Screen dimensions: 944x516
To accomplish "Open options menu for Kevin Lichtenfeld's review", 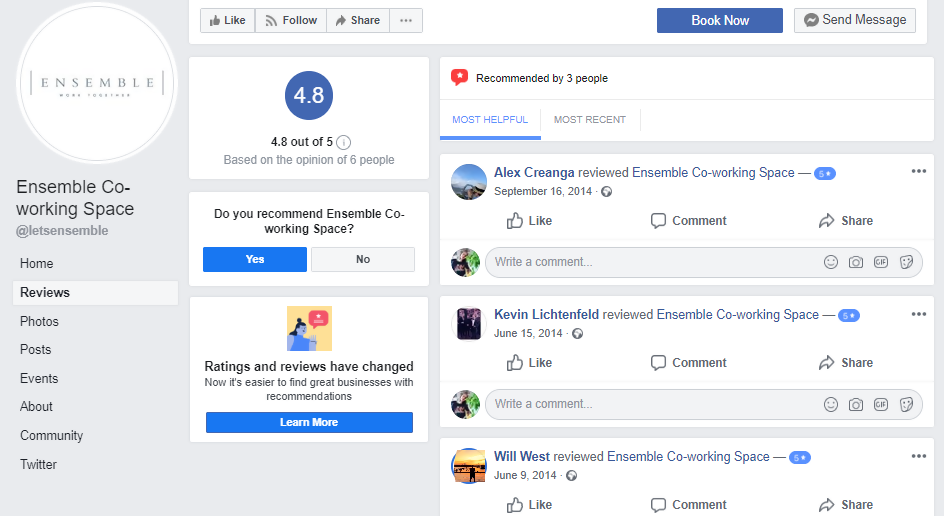I will tap(918, 314).
